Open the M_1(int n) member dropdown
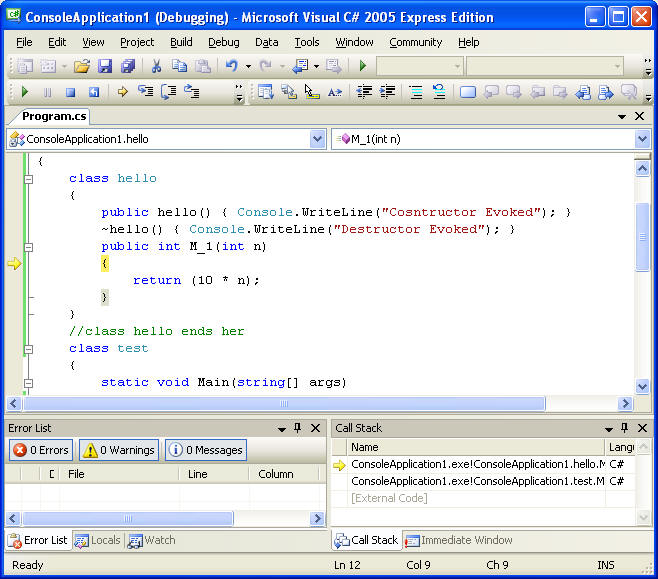This screenshot has width=658, height=579. [x=642, y=139]
